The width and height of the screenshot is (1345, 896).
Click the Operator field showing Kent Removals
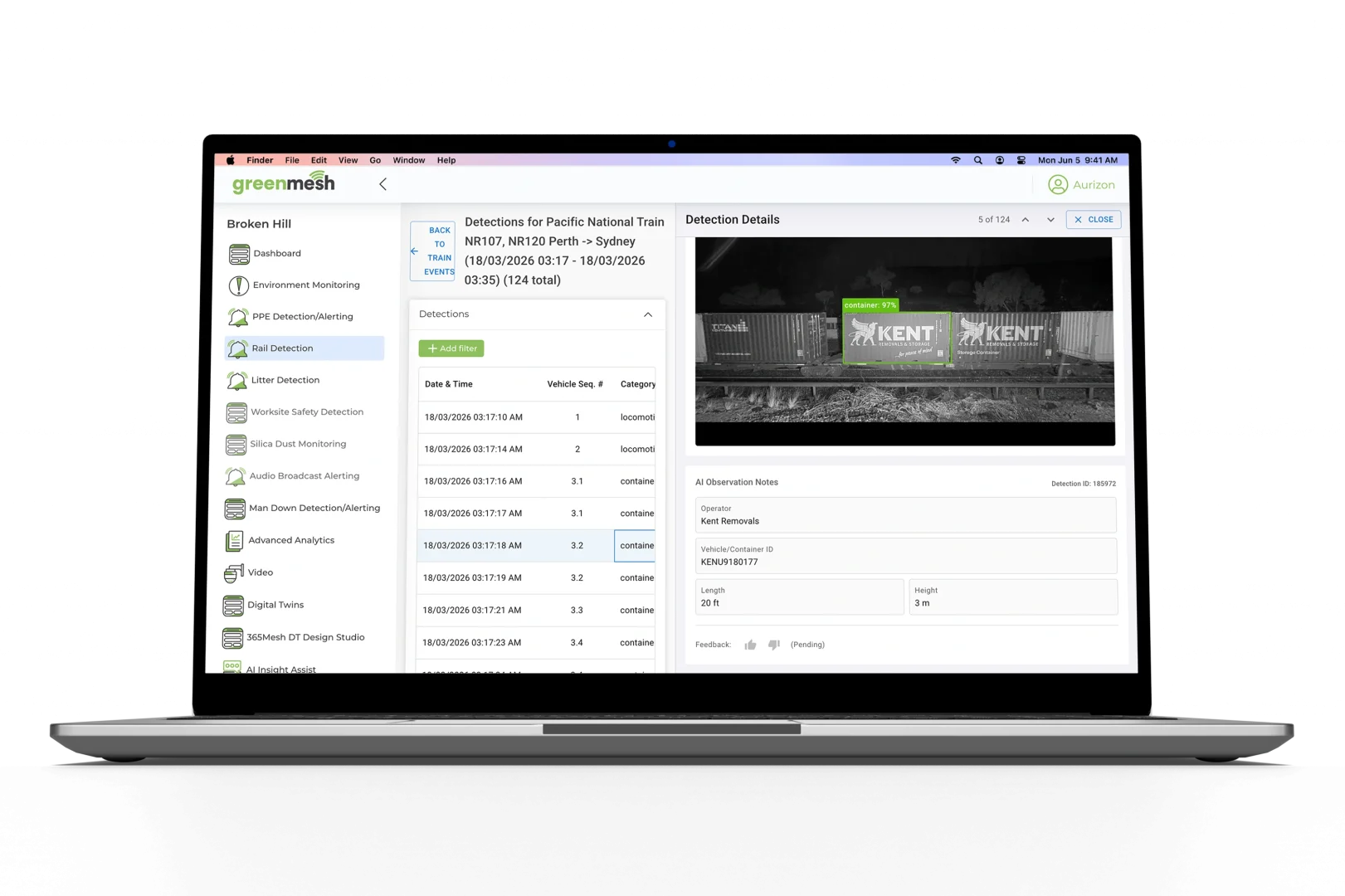click(906, 515)
